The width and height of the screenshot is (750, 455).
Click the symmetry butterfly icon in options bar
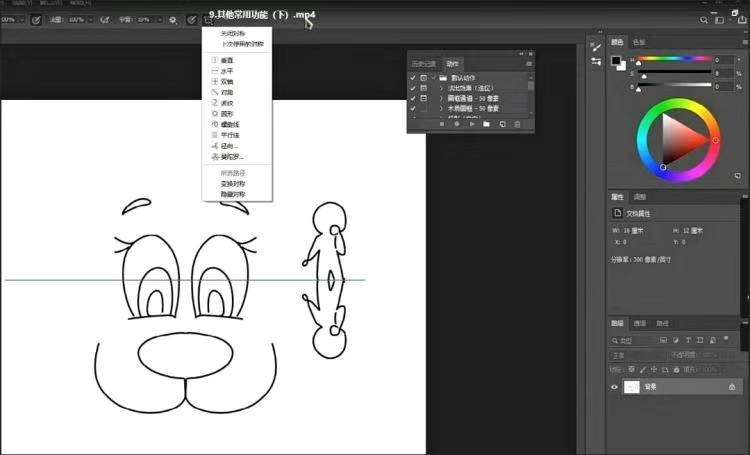tap(191, 19)
